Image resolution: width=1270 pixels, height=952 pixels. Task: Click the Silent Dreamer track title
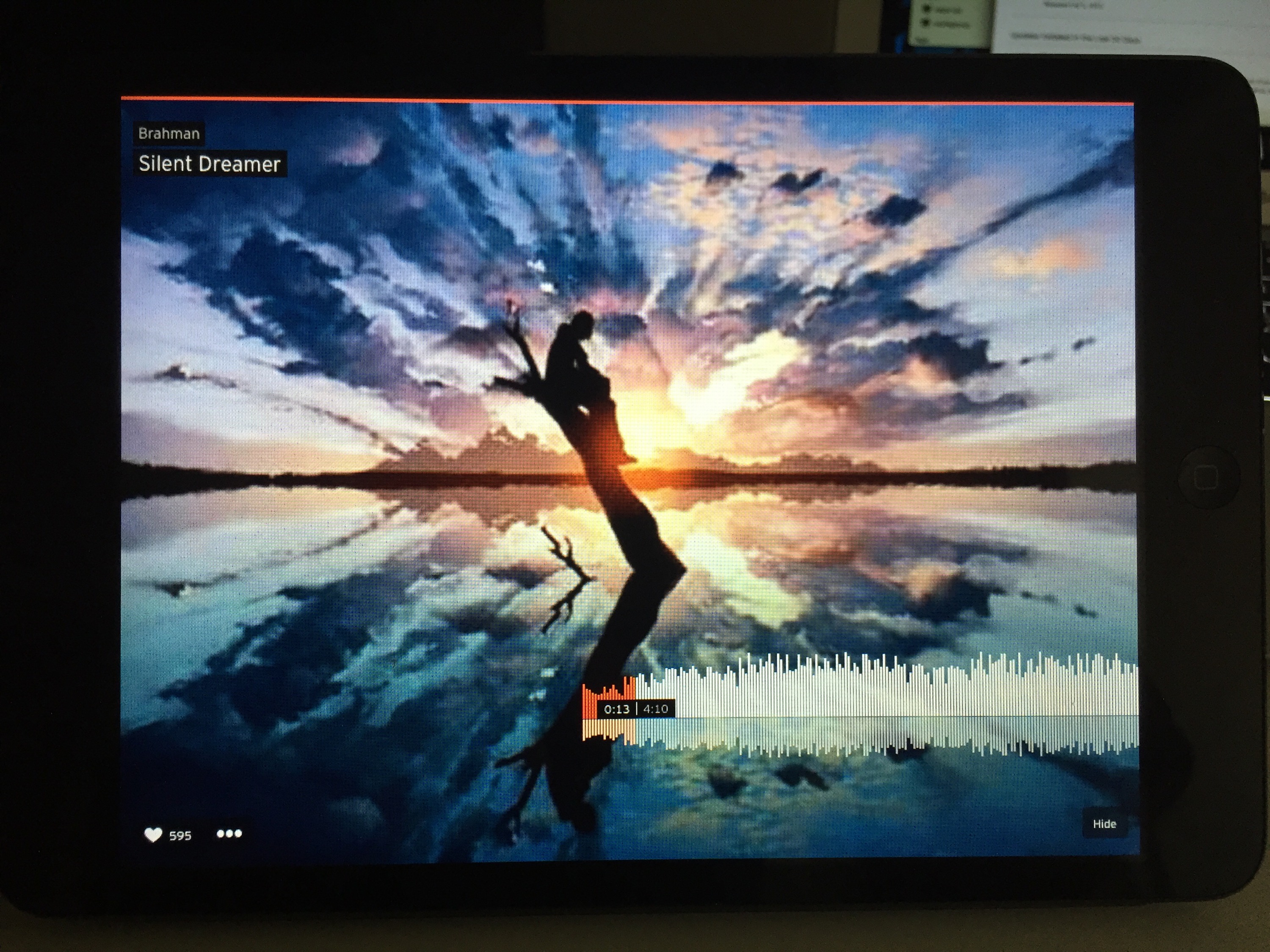pos(210,164)
